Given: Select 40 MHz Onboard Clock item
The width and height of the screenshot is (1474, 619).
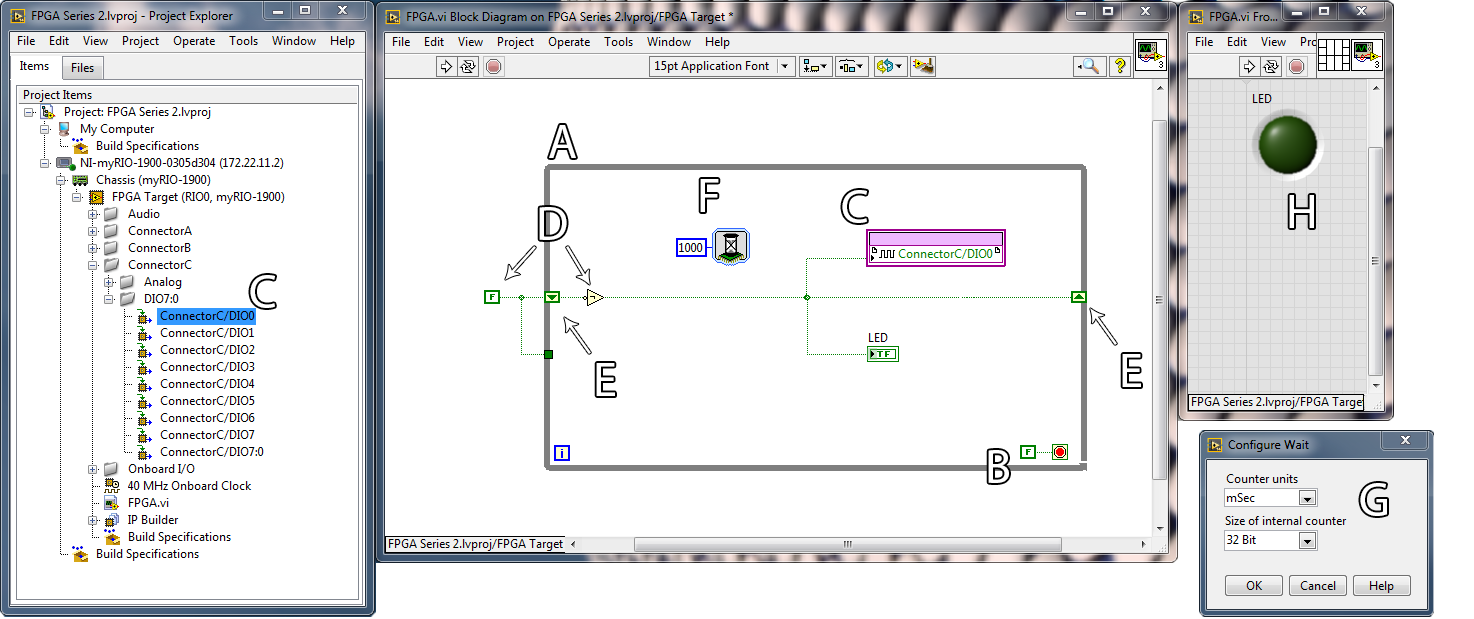Looking at the screenshot, I should pyautogui.click(x=189, y=486).
